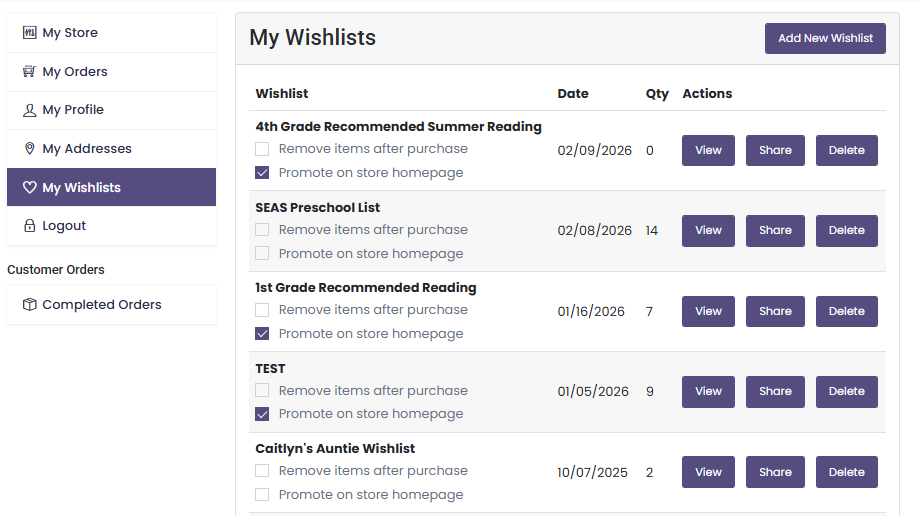Share the 4th Grade Summer Reading wishlist
Screen dimensions: 918x516
(x=775, y=150)
